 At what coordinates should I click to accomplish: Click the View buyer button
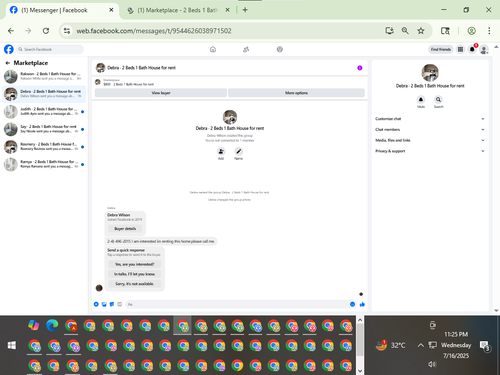point(161,93)
